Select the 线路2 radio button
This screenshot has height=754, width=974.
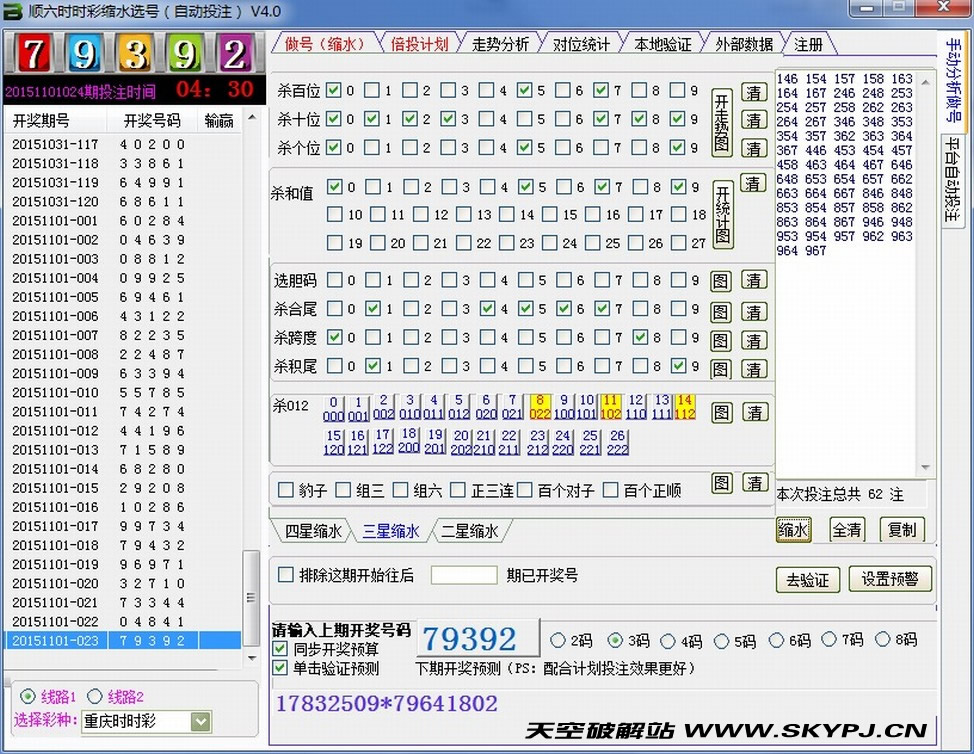tap(95, 696)
